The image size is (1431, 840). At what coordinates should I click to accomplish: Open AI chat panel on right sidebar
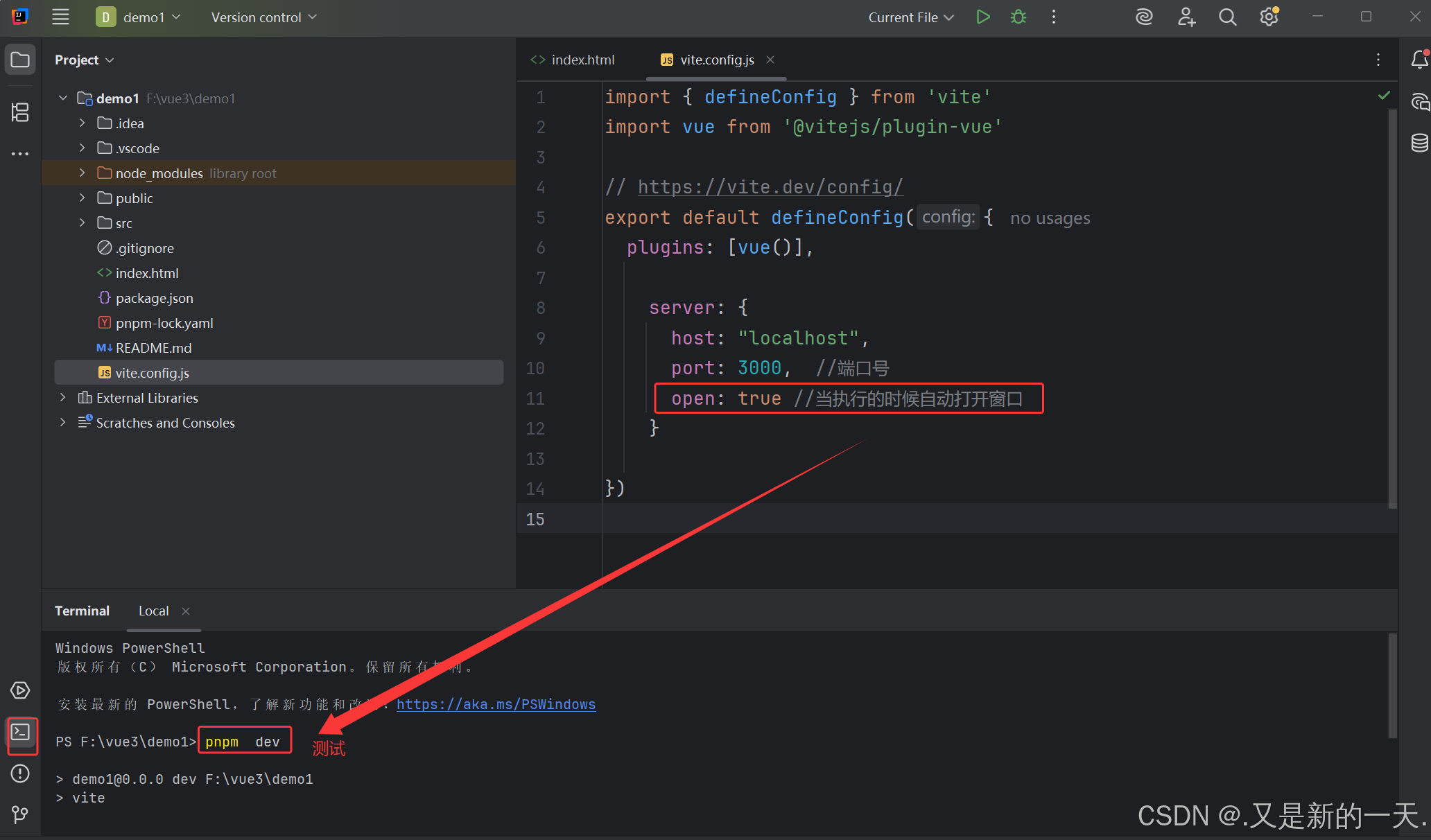pos(1419,102)
